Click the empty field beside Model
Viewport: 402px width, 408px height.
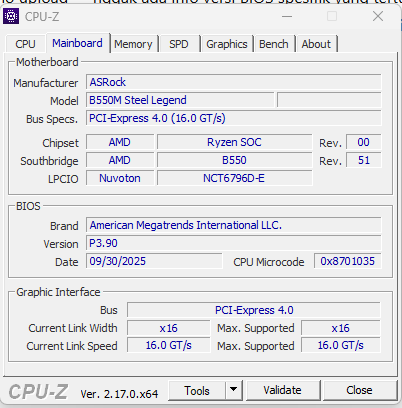click(x=329, y=100)
